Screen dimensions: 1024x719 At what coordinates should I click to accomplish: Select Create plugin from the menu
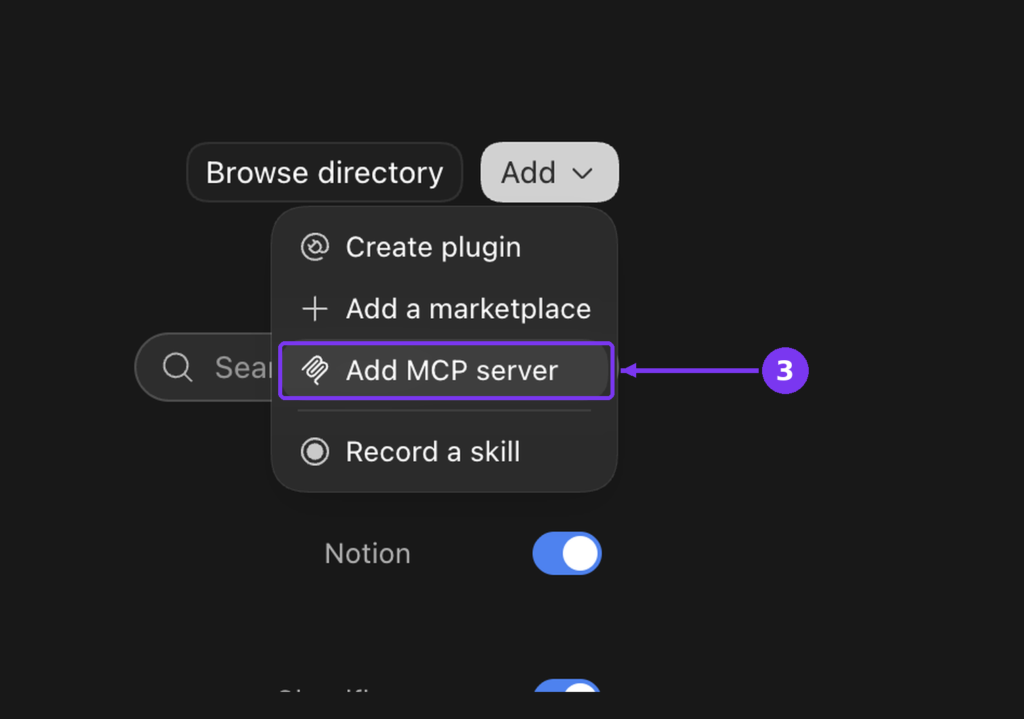pos(444,248)
